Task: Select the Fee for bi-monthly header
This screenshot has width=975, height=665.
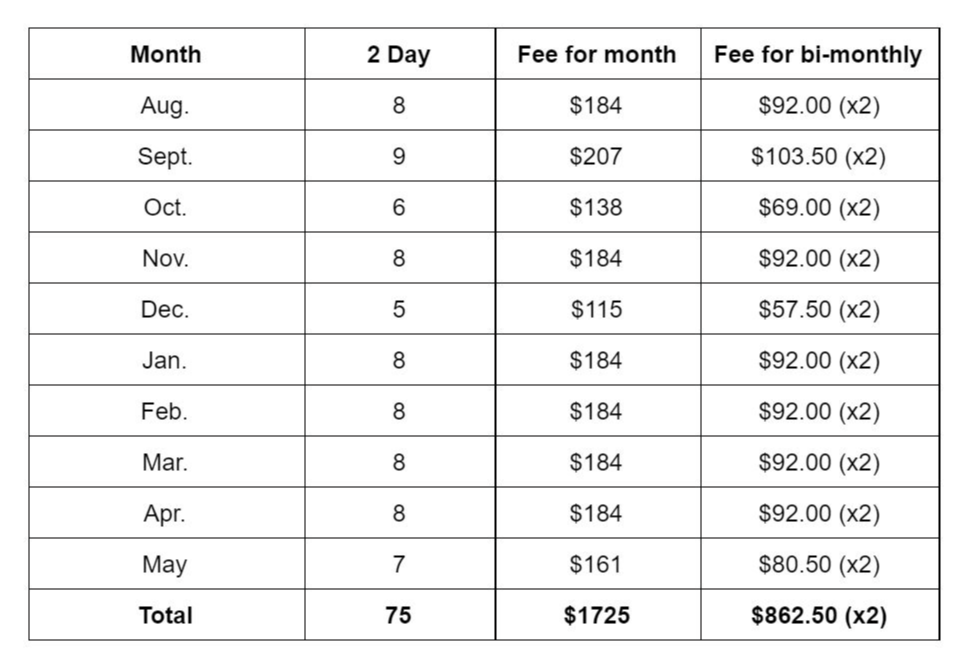Action: 818,54
